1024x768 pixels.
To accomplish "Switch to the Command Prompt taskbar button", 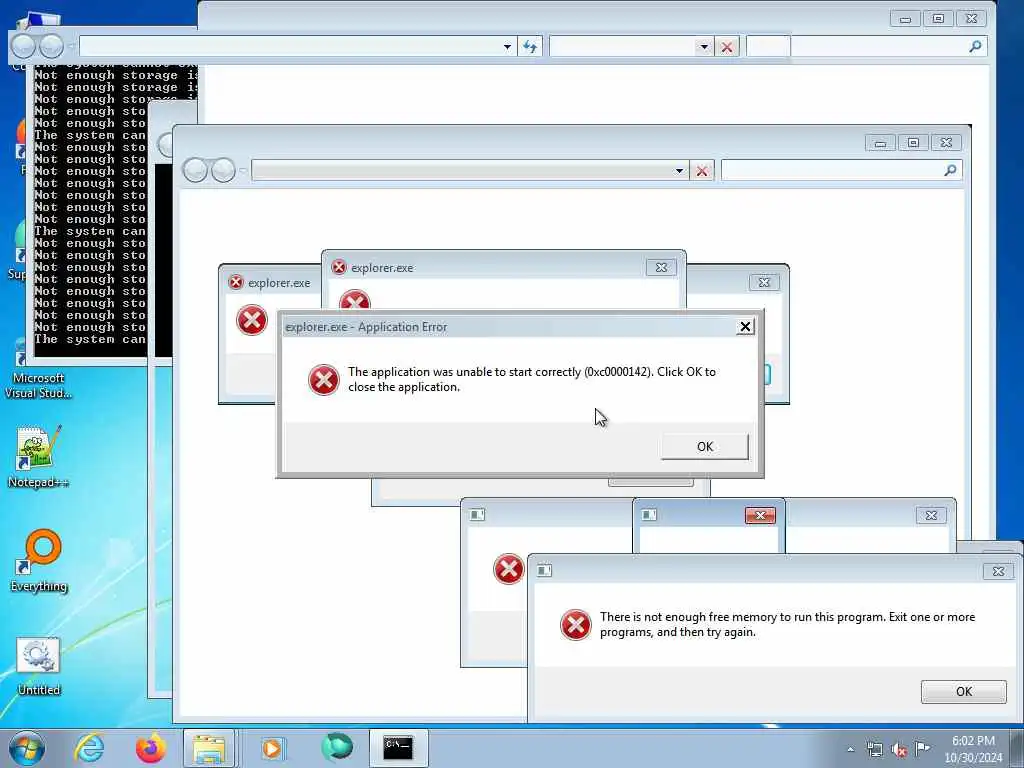I will (398, 748).
